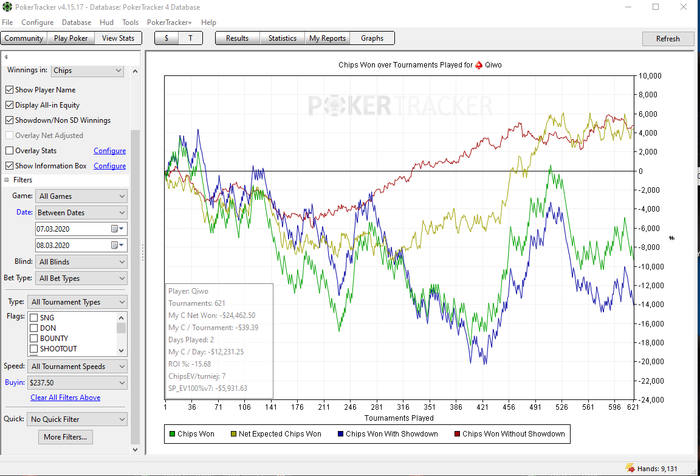Open the Date Between Dates dropdown
700x476 pixels.
[x=82, y=213]
